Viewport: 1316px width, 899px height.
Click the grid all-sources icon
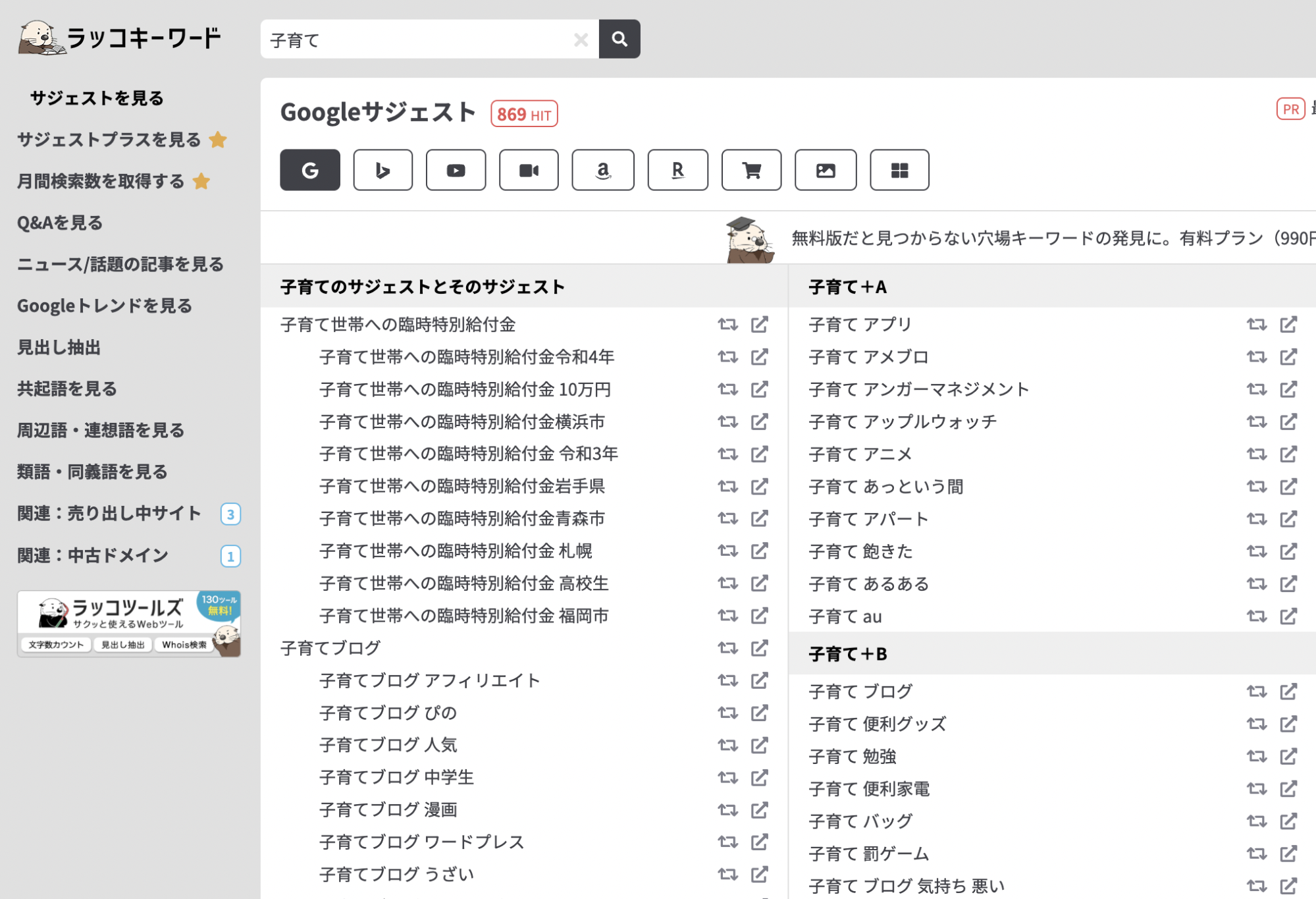point(899,170)
